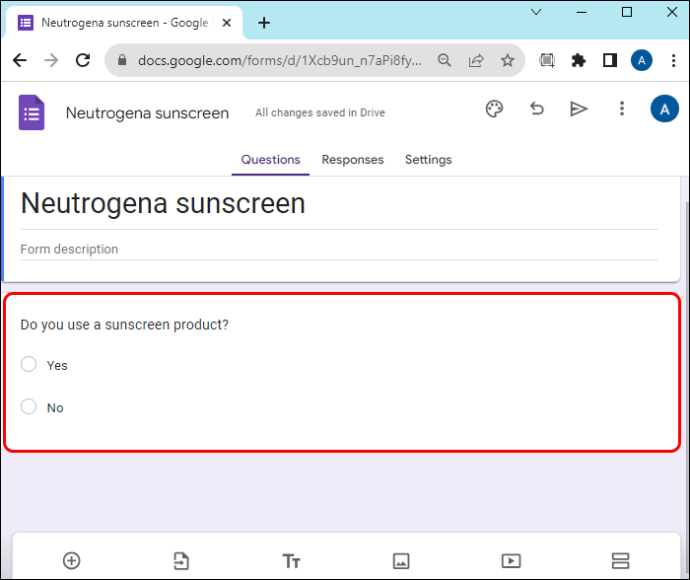690x580 pixels.
Task: Click the browser Back arrow
Action: click(x=20, y=60)
